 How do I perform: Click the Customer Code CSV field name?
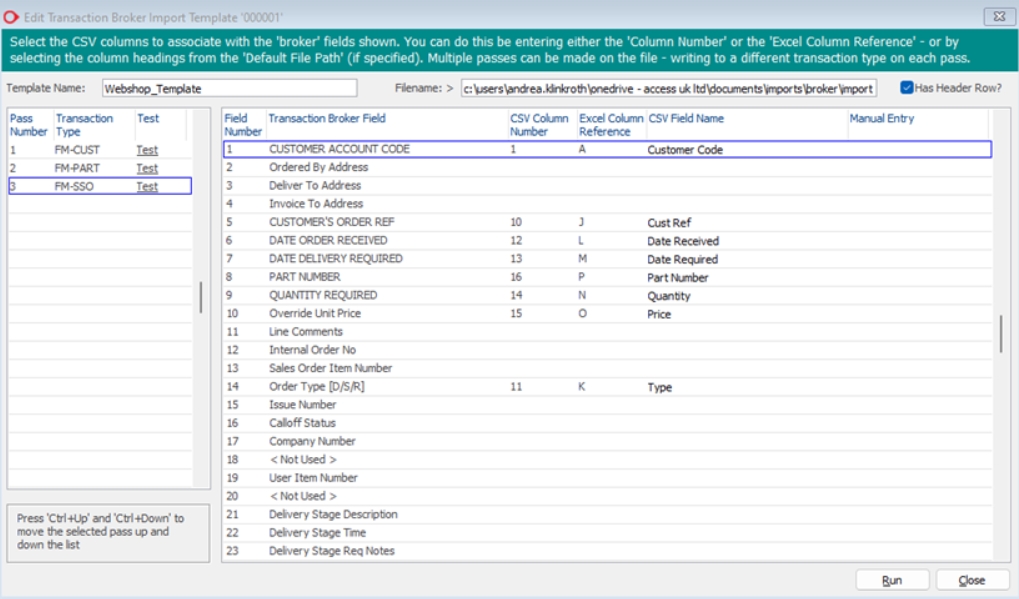[685, 150]
